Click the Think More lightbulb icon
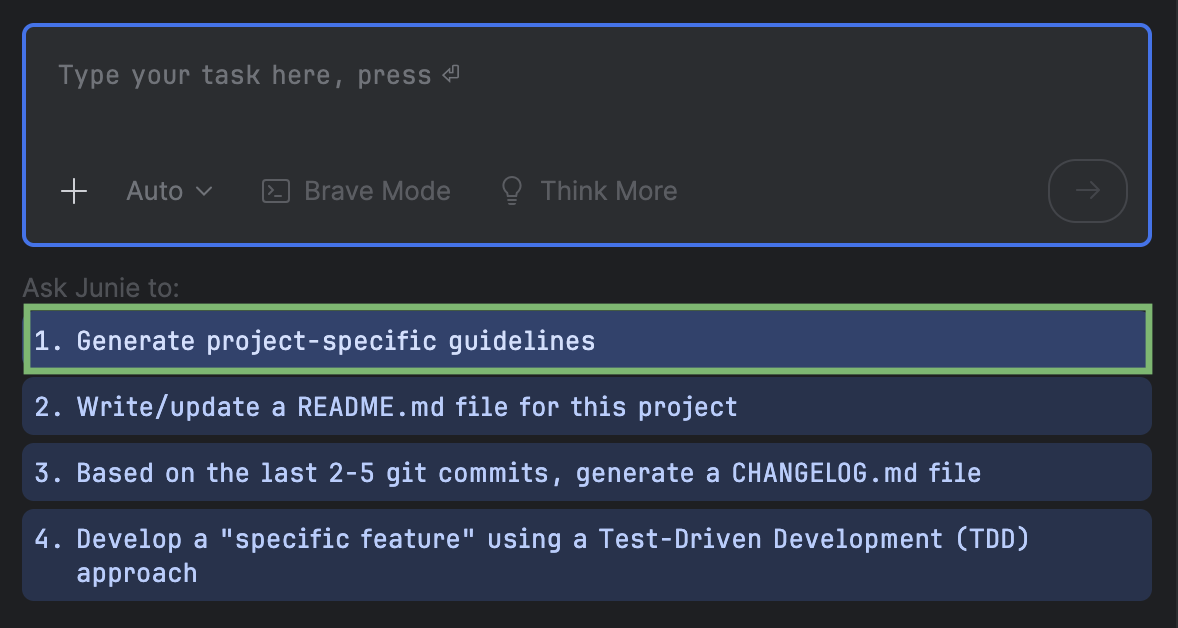1178x628 pixels. coord(512,190)
